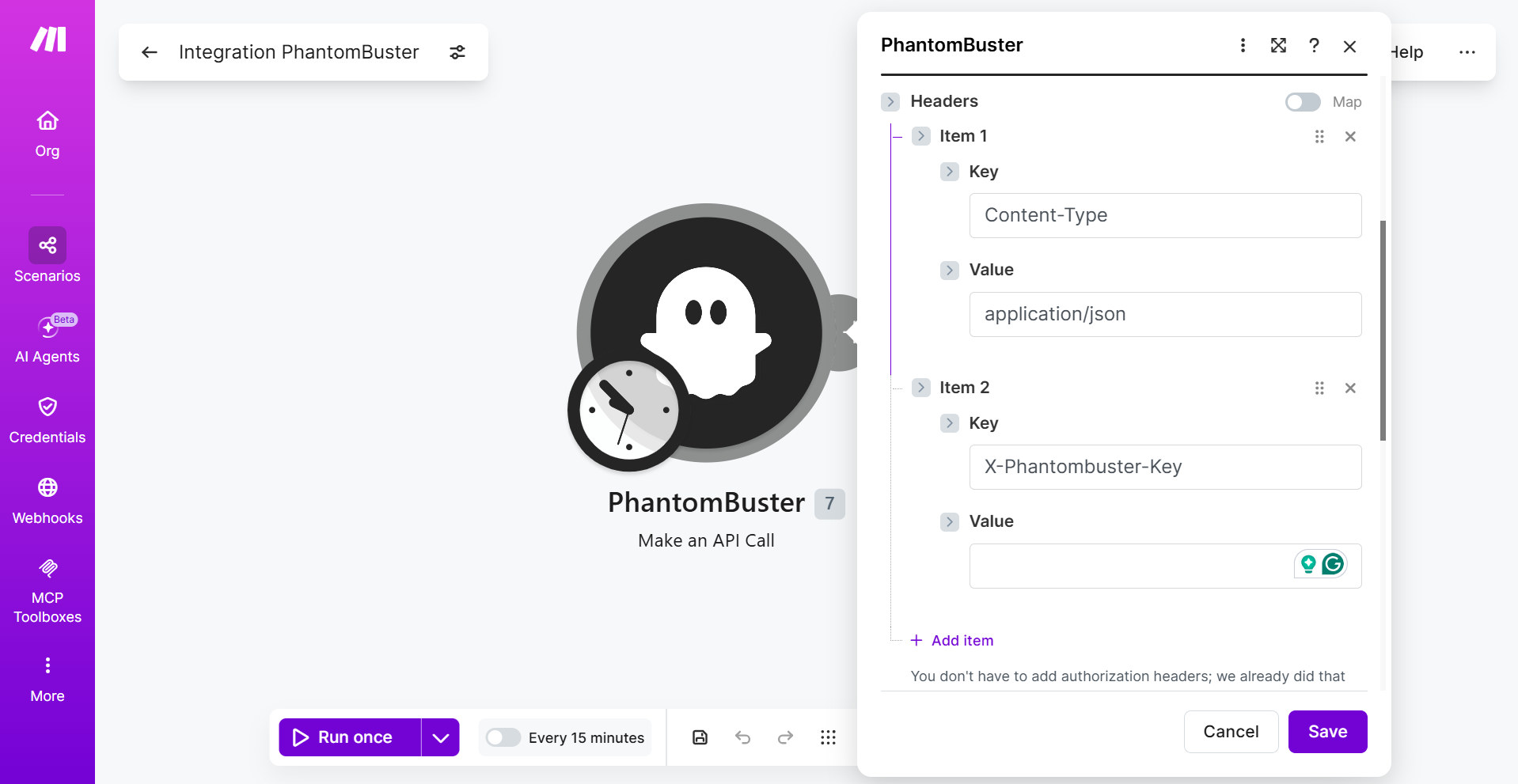This screenshot has height=784, width=1518.
Task: Cancel the module changes
Action: click(1231, 732)
